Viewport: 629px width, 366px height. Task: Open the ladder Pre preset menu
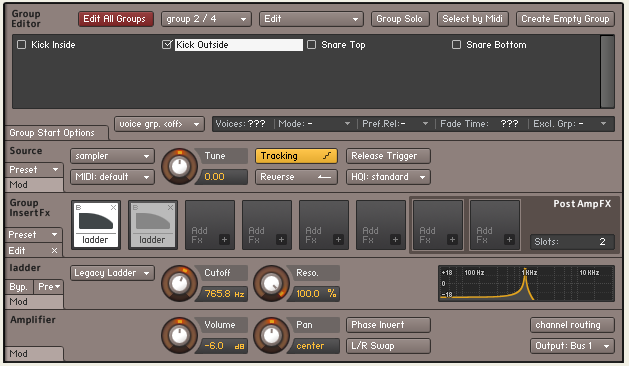click(49, 287)
